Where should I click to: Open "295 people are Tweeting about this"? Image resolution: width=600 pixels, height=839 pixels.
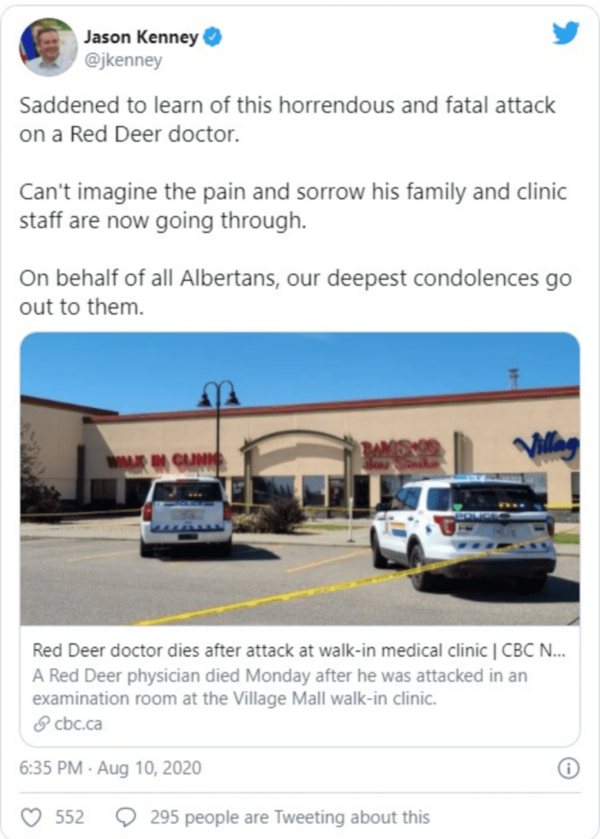tap(290, 817)
